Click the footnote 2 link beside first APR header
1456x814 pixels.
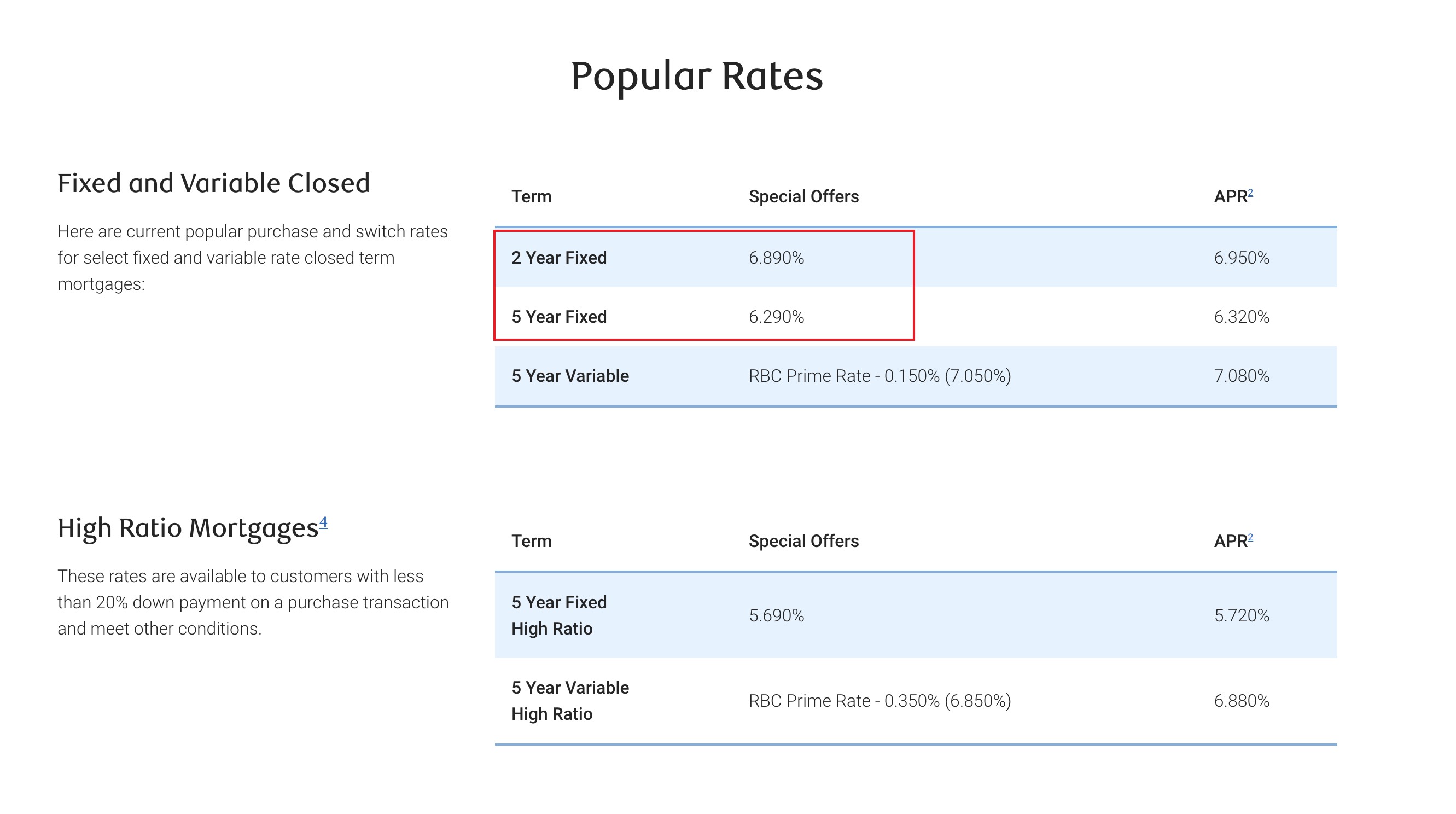coord(1250,193)
